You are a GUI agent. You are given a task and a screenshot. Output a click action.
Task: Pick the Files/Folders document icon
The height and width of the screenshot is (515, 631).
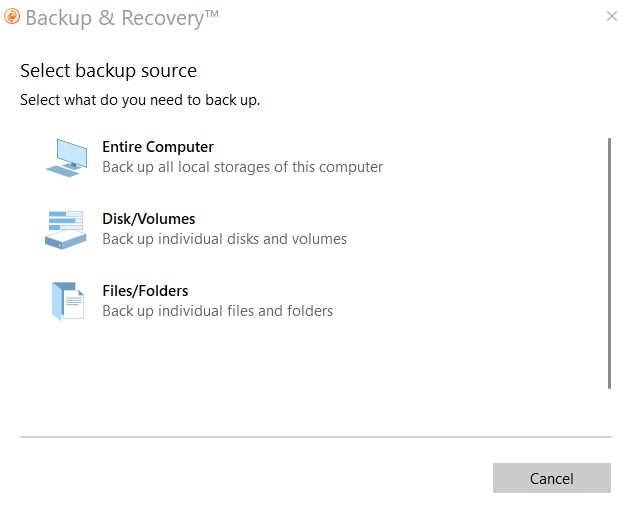point(68,301)
